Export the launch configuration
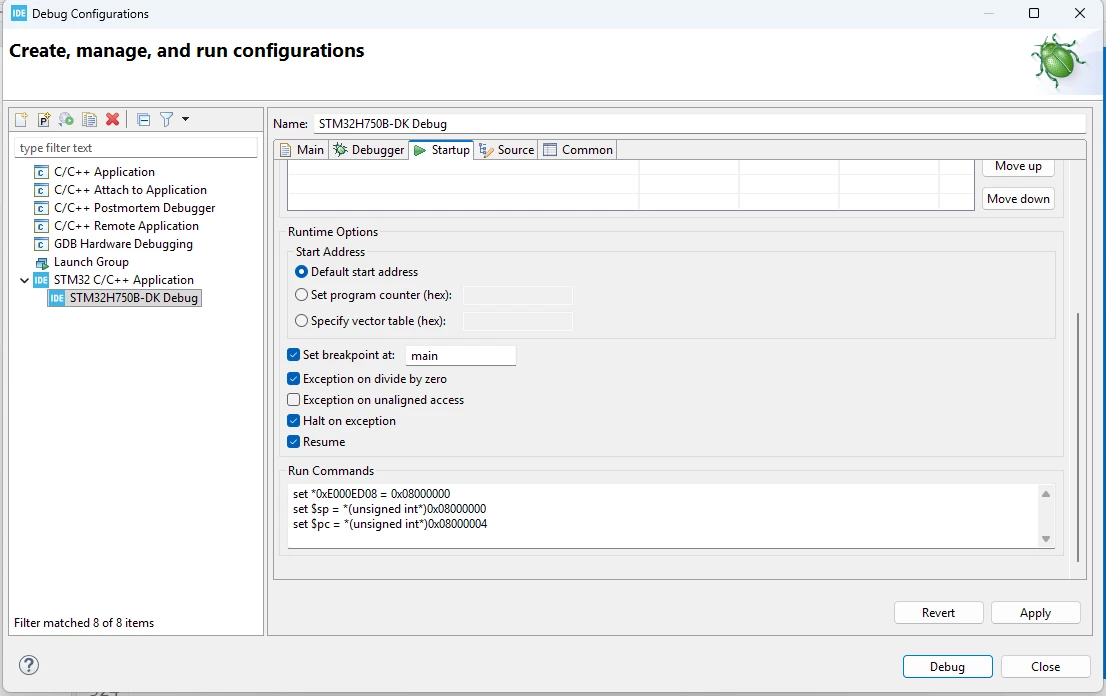Screen dimensions: 1106x696 66,120
